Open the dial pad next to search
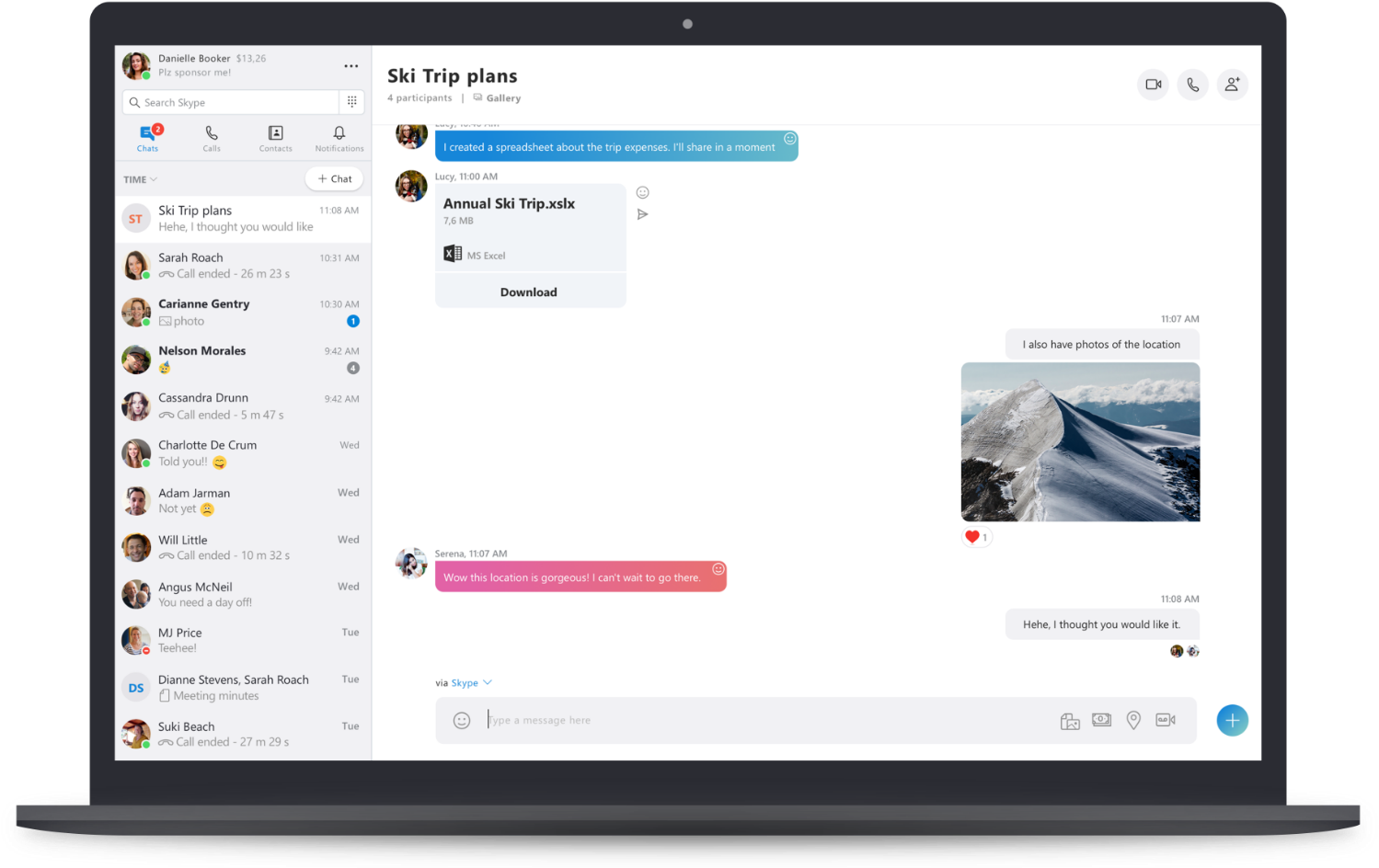 click(351, 101)
